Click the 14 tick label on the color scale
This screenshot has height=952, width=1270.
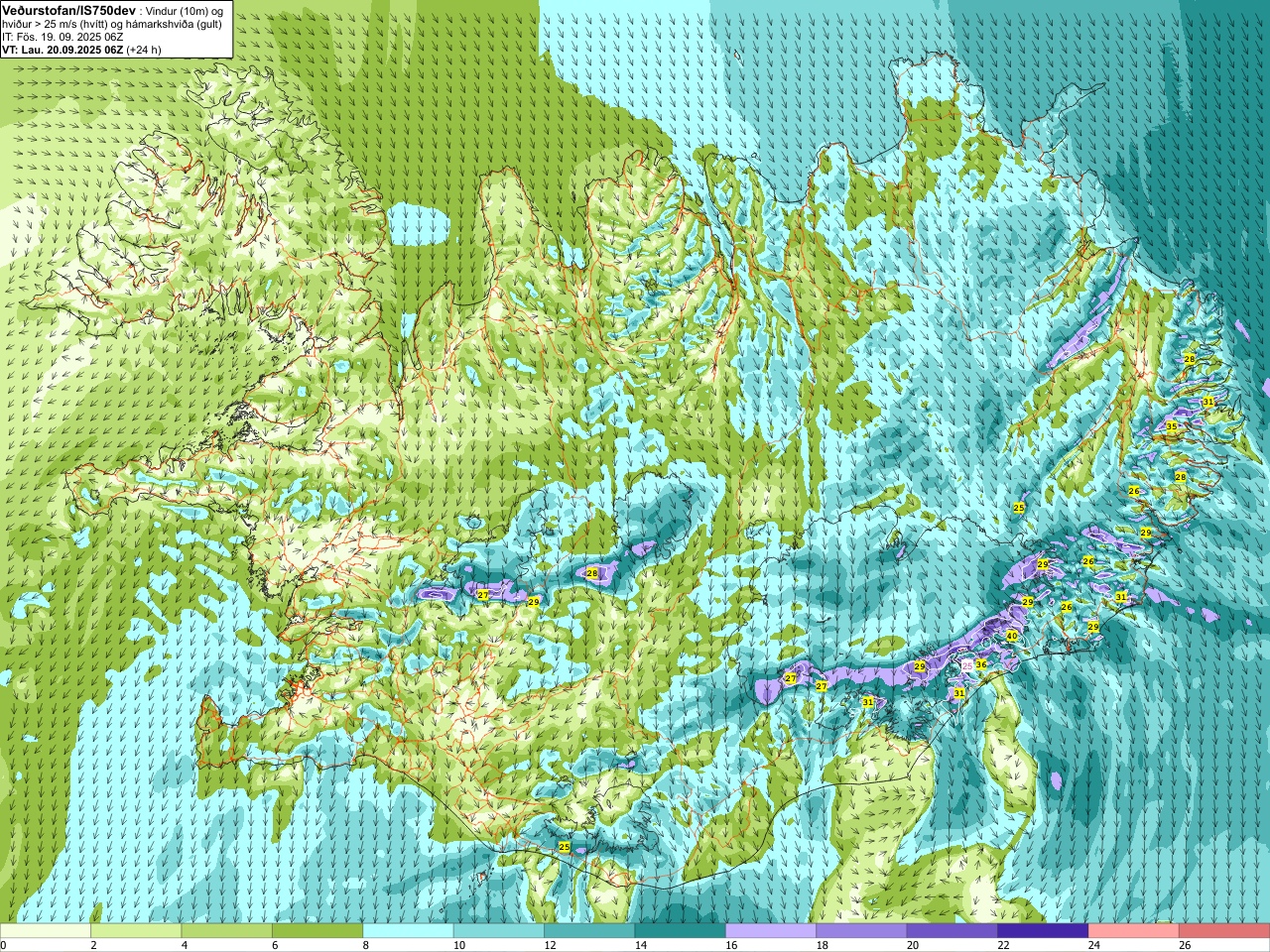pos(640,945)
